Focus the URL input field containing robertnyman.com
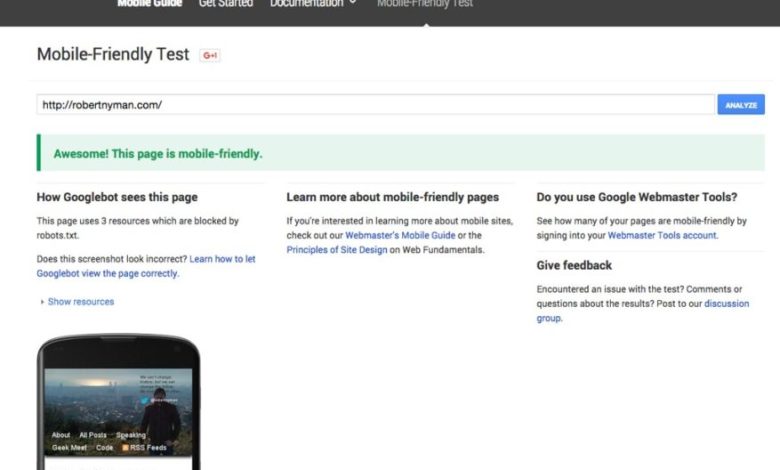The image size is (780, 470). [376, 105]
